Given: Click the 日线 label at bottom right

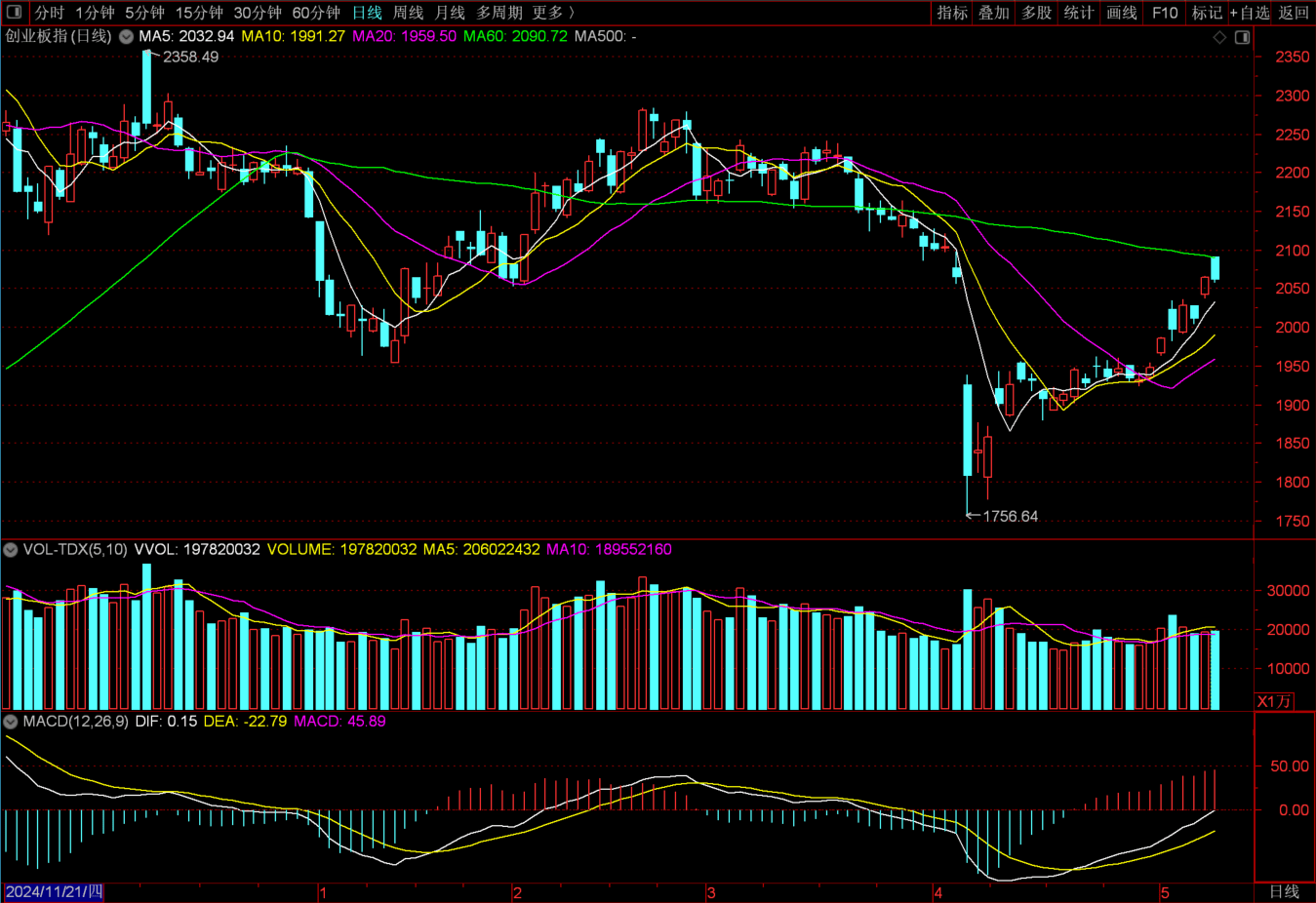Looking at the screenshot, I should [x=1284, y=892].
